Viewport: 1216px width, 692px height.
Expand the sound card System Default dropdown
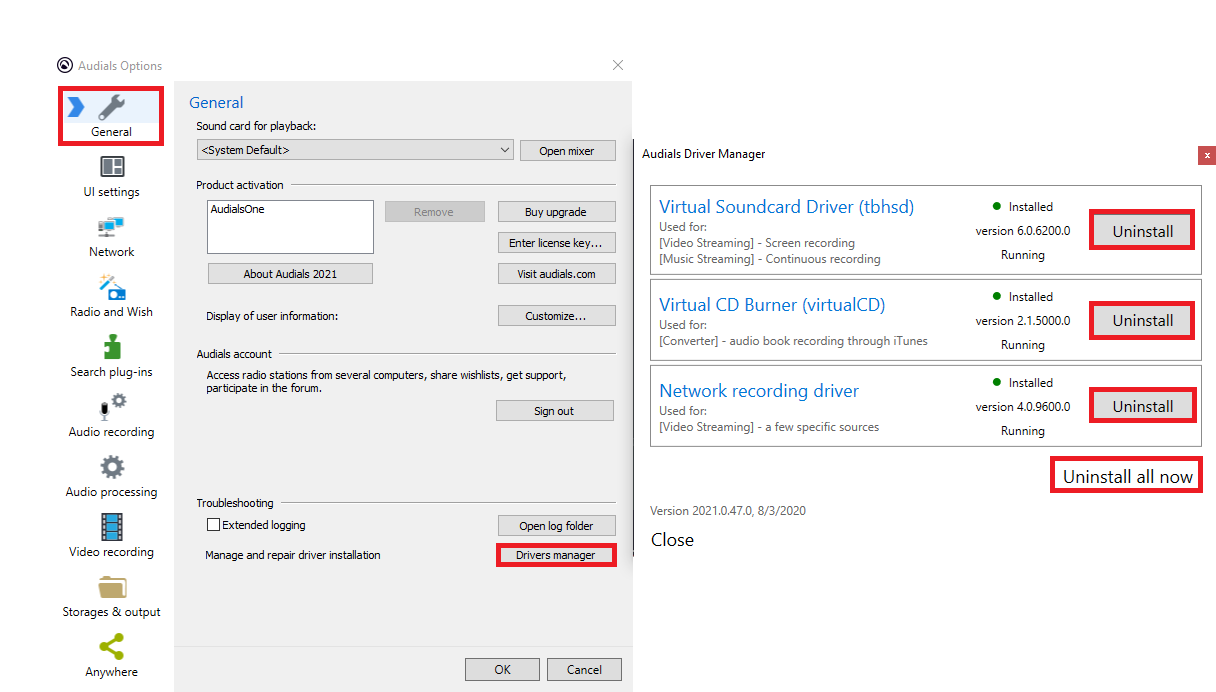click(x=356, y=150)
